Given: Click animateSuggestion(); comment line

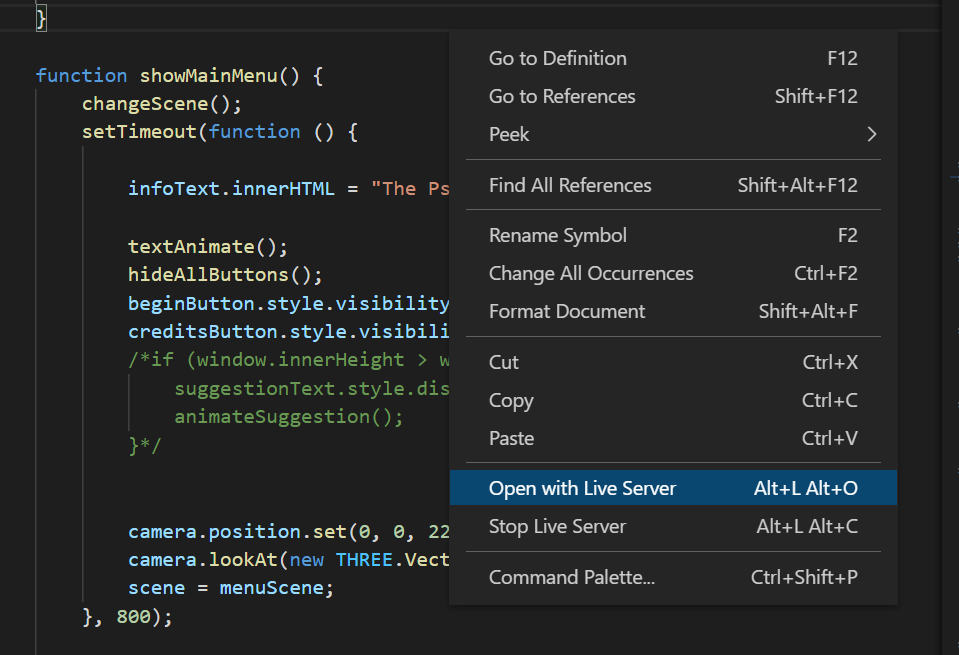Looking at the screenshot, I should 289,417.
